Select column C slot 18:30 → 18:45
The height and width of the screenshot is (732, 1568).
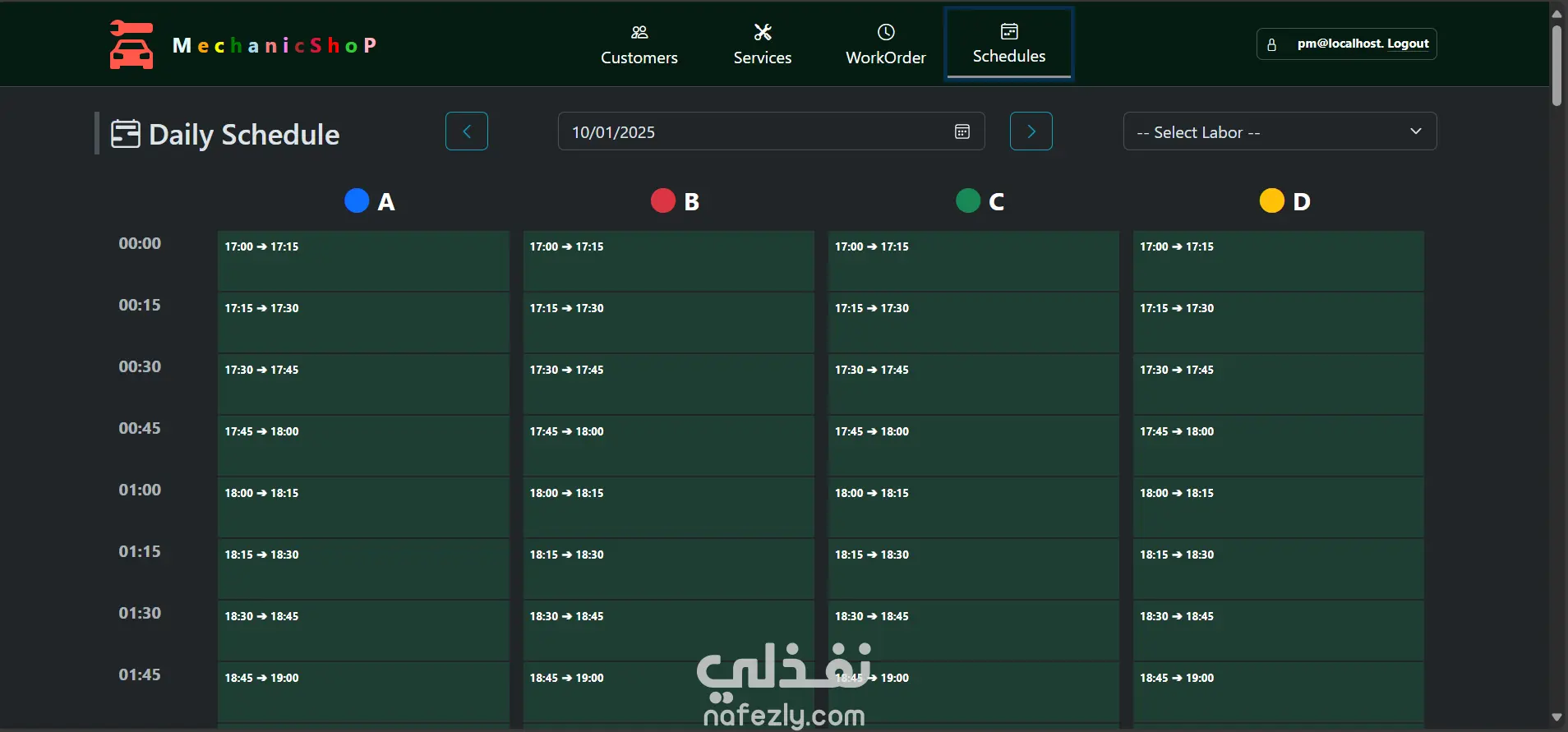click(974, 630)
